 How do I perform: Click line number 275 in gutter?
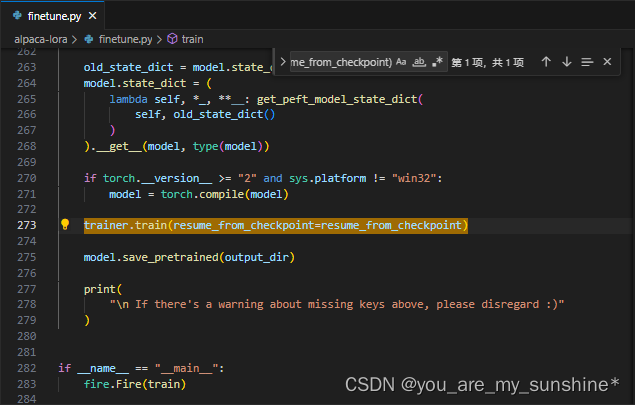[27, 257]
